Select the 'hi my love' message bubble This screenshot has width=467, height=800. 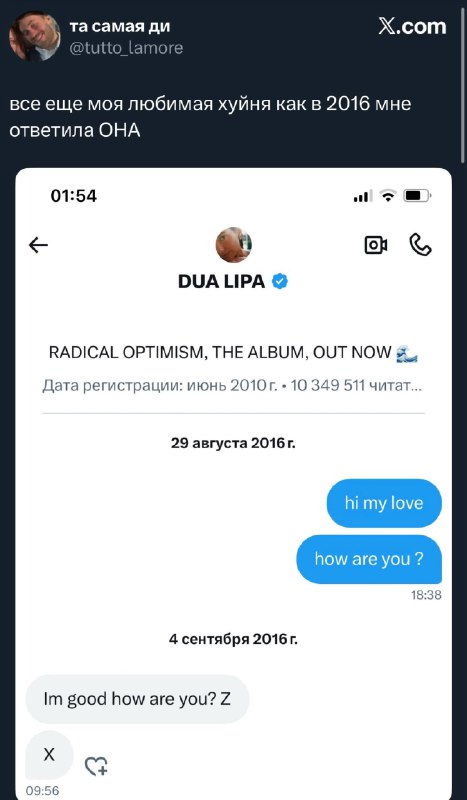pyautogui.click(x=384, y=503)
